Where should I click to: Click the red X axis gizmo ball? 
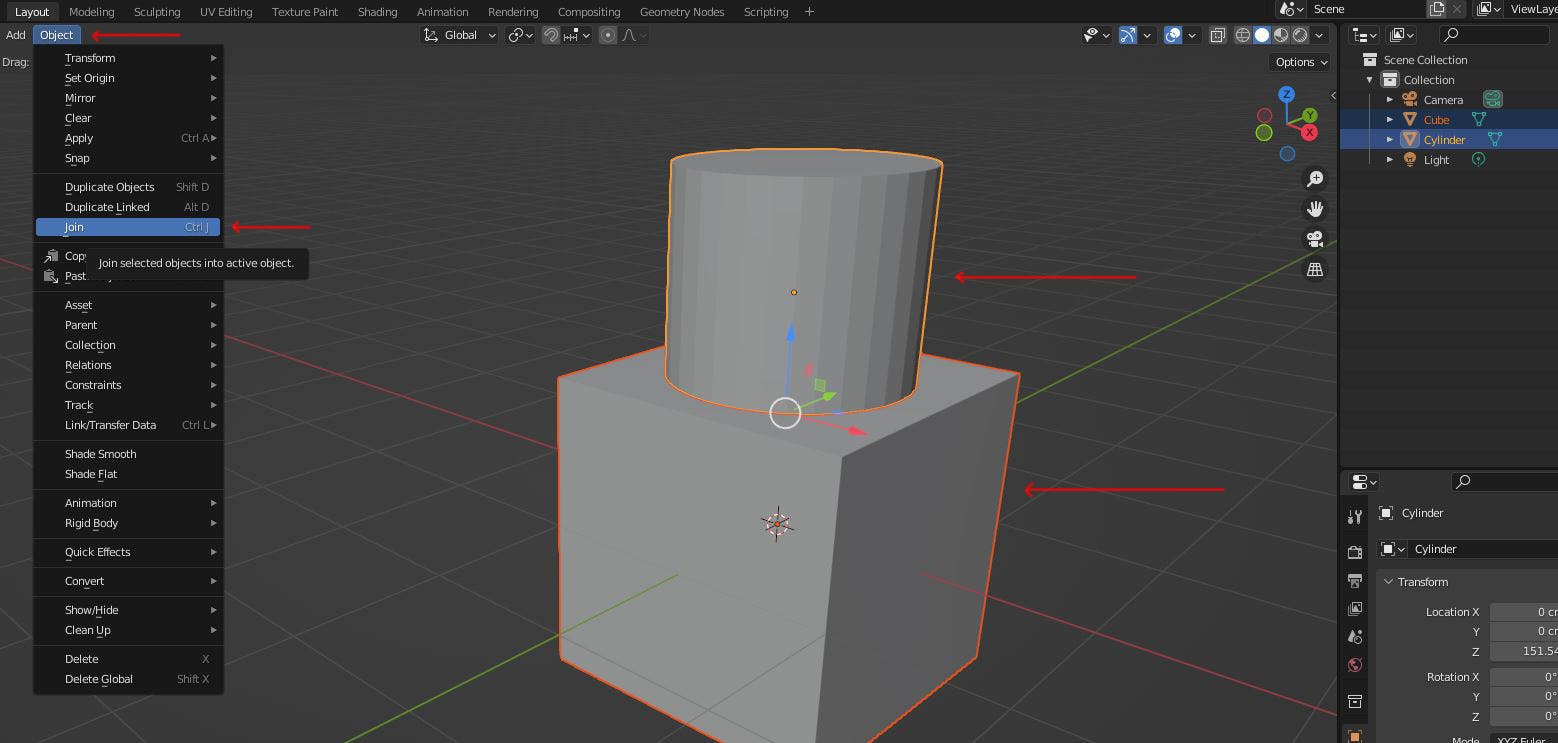pos(1309,132)
